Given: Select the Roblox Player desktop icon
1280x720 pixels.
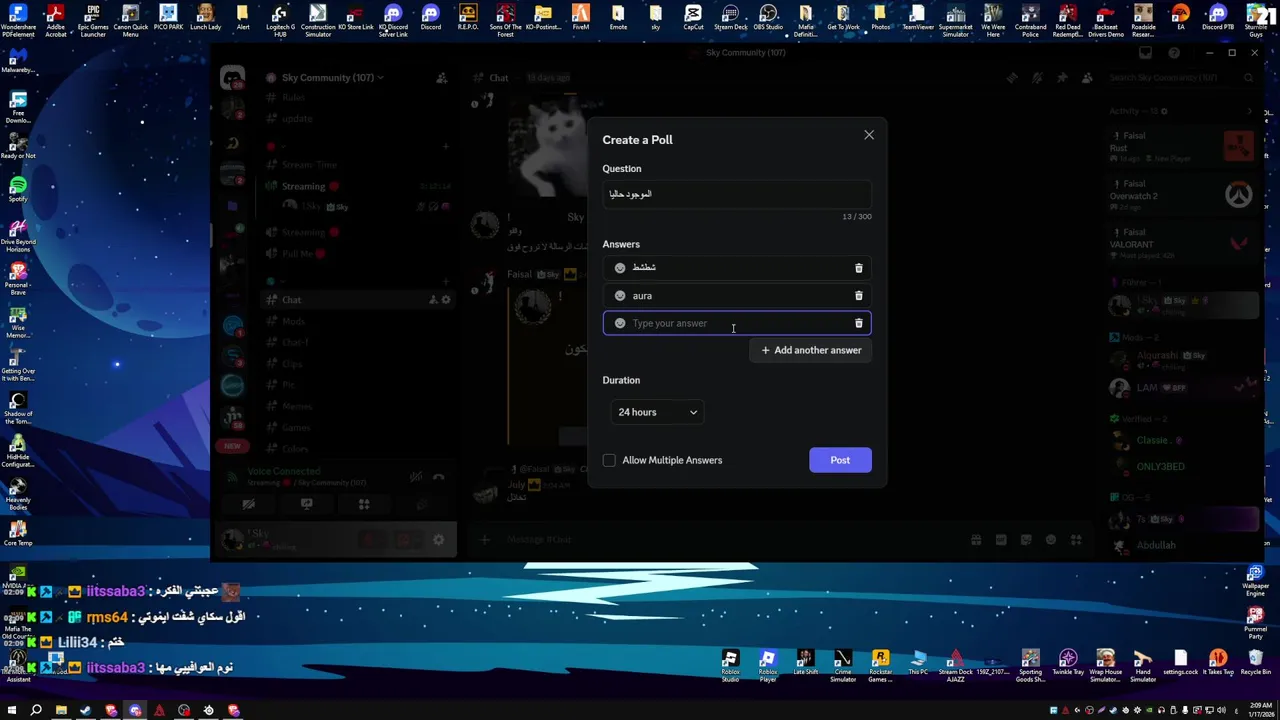Looking at the screenshot, I should pos(768,665).
